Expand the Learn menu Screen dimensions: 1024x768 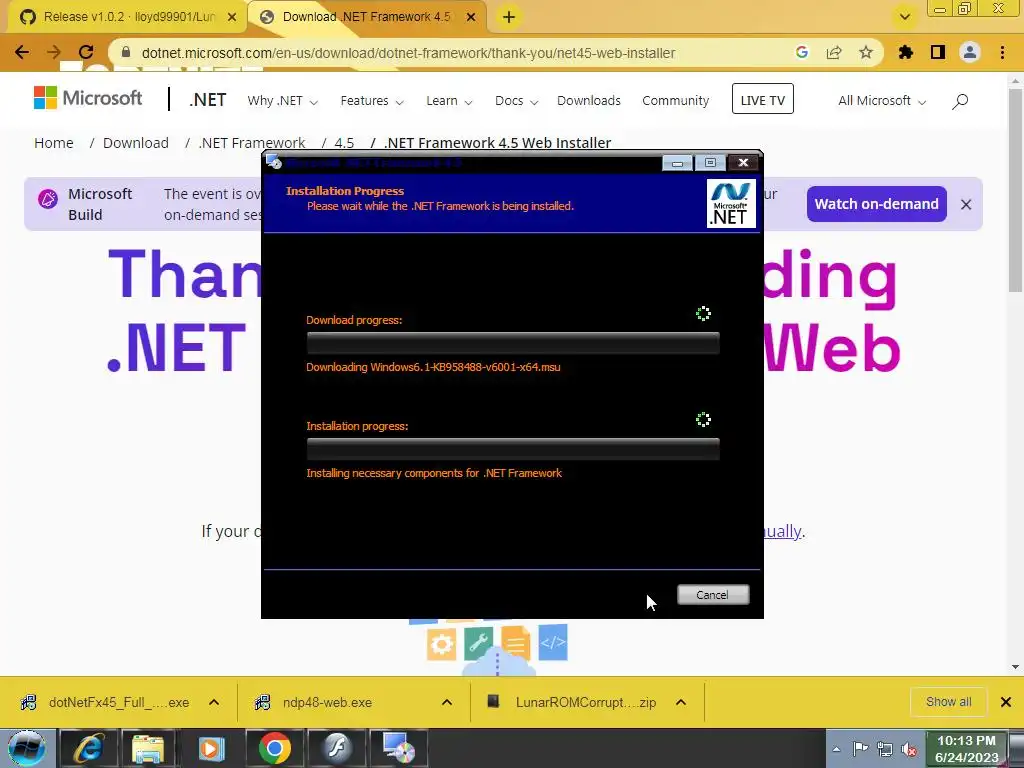[449, 101]
